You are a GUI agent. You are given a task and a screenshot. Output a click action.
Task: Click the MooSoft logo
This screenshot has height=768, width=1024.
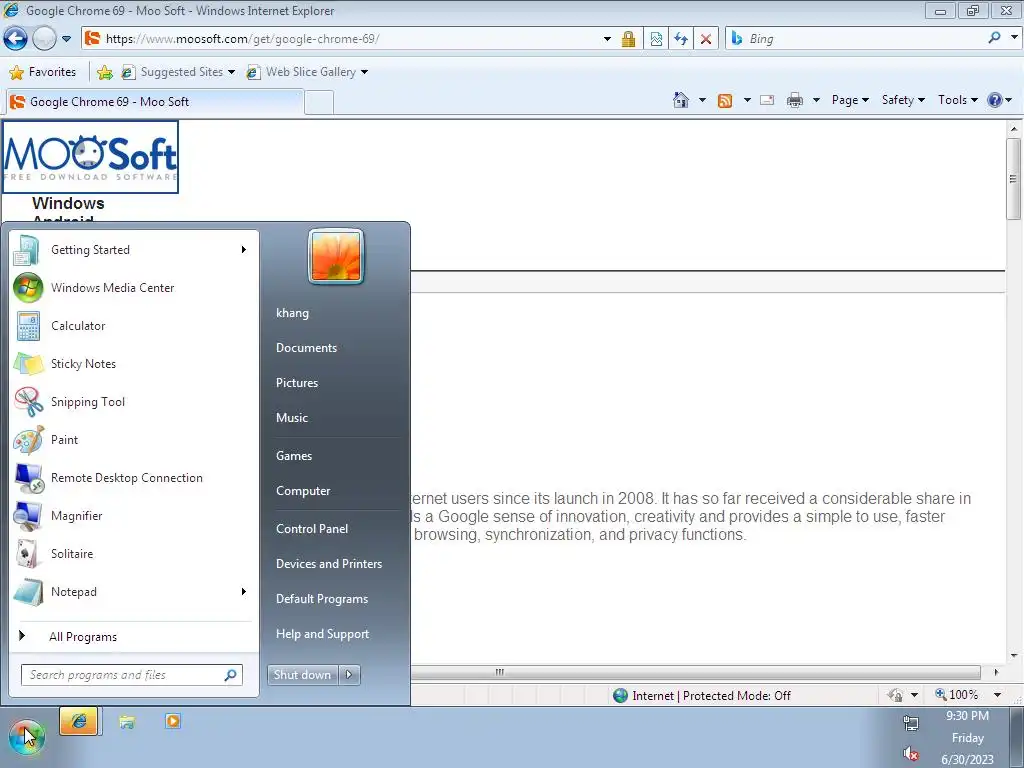coord(90,157)
